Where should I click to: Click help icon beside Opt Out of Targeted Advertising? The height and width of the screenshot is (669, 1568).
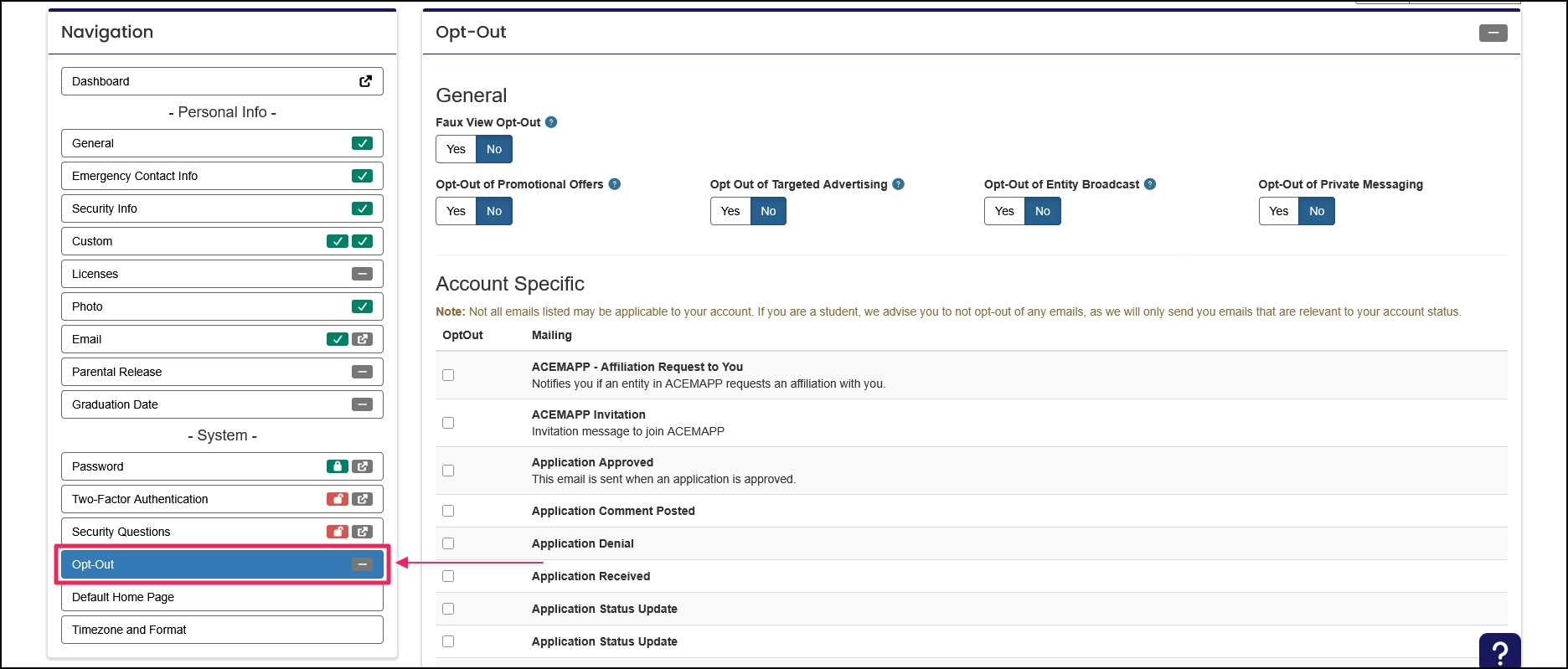pyautogui.click(x=898, y=184)
